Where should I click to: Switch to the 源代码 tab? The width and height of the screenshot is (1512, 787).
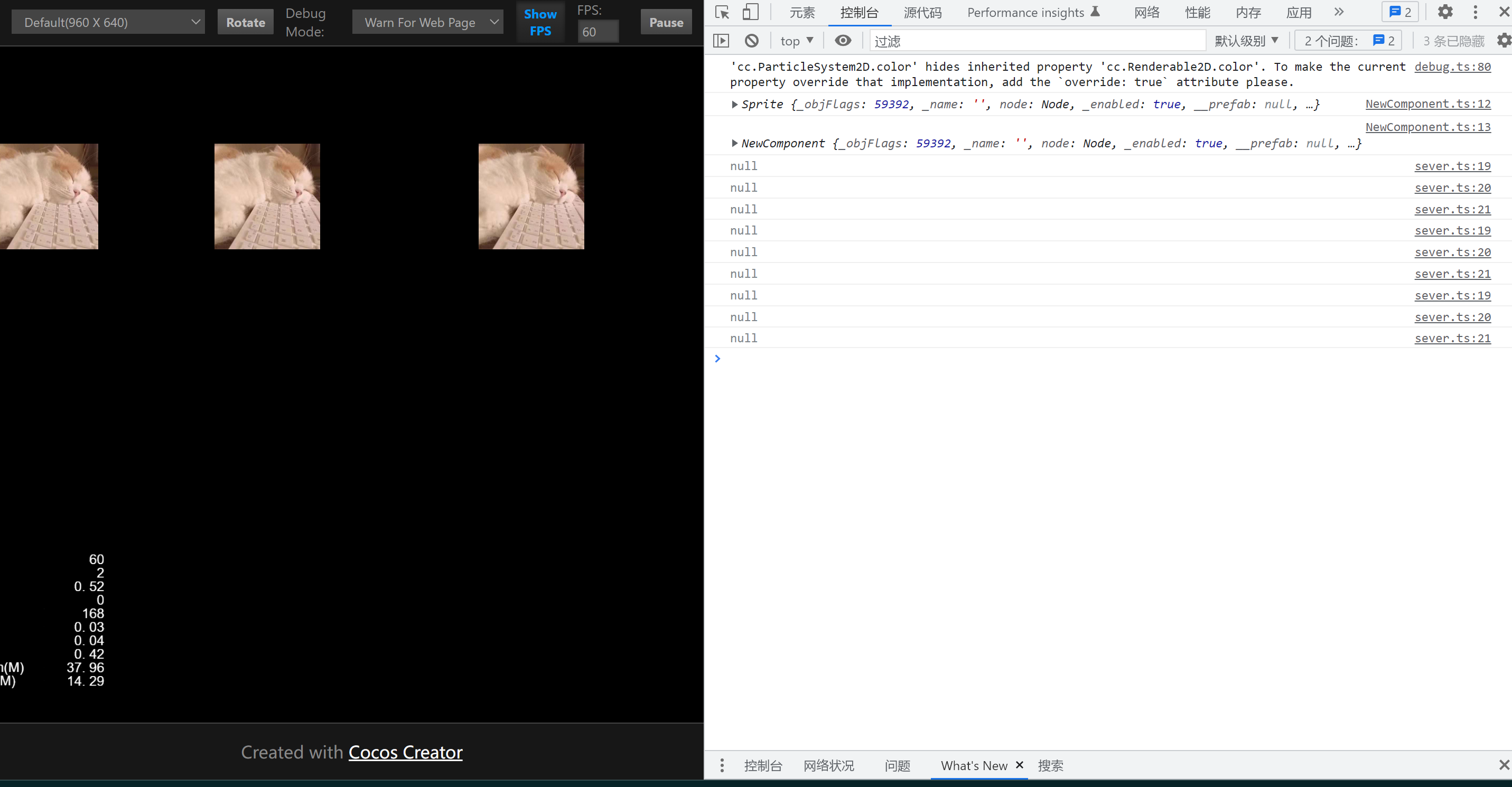[922, 12]
